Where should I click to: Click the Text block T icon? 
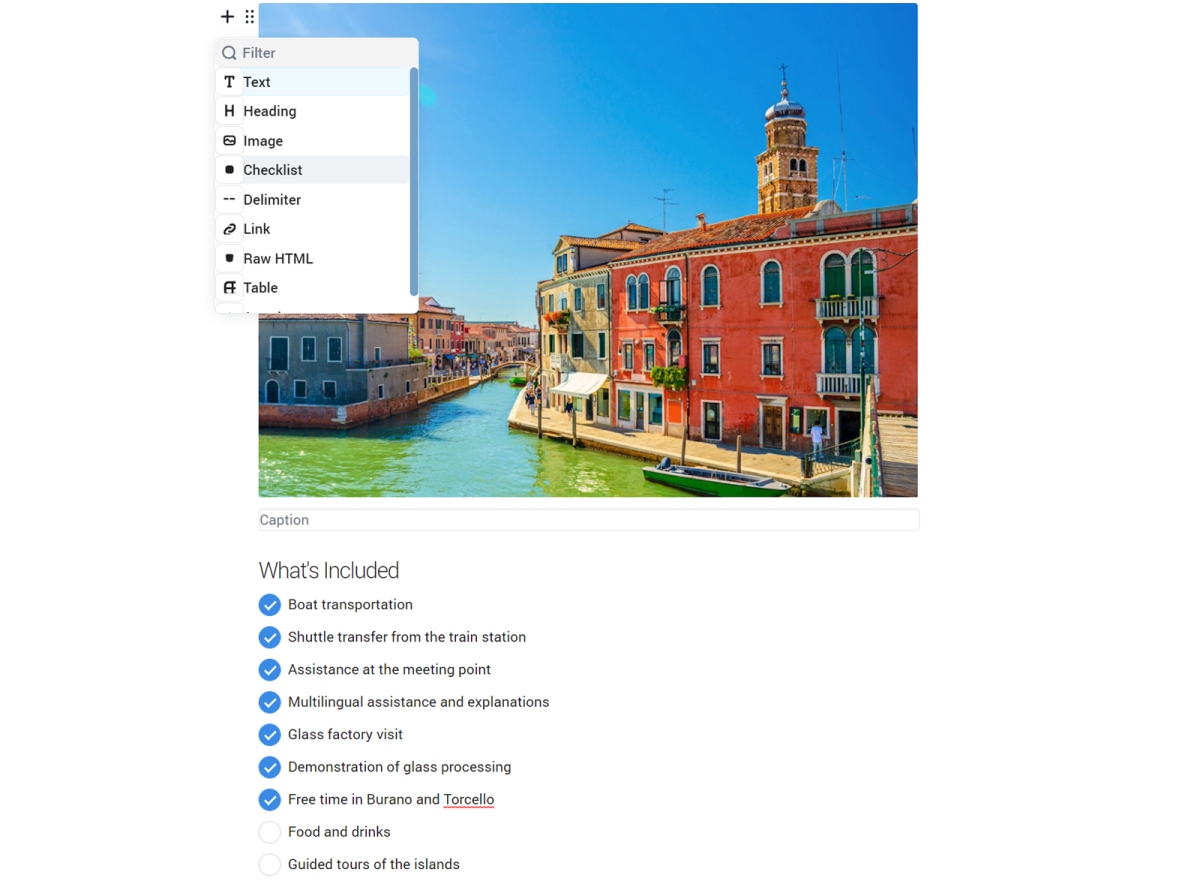(x=229, y=82)
